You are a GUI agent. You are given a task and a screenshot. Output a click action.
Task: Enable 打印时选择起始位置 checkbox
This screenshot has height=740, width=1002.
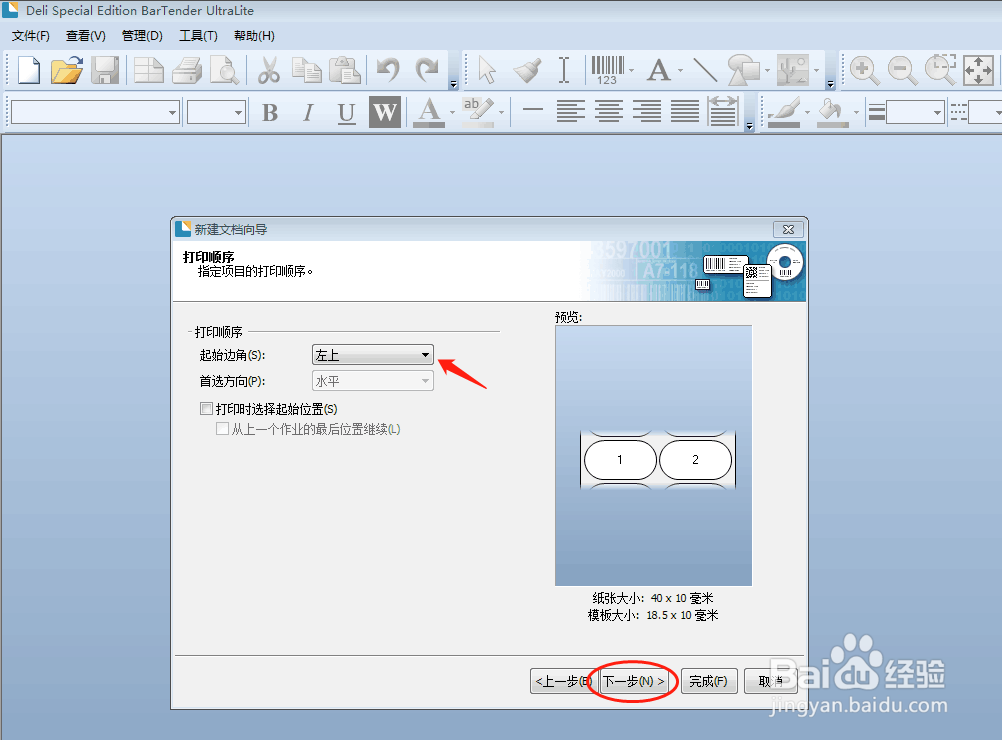(x=206, y=408)
